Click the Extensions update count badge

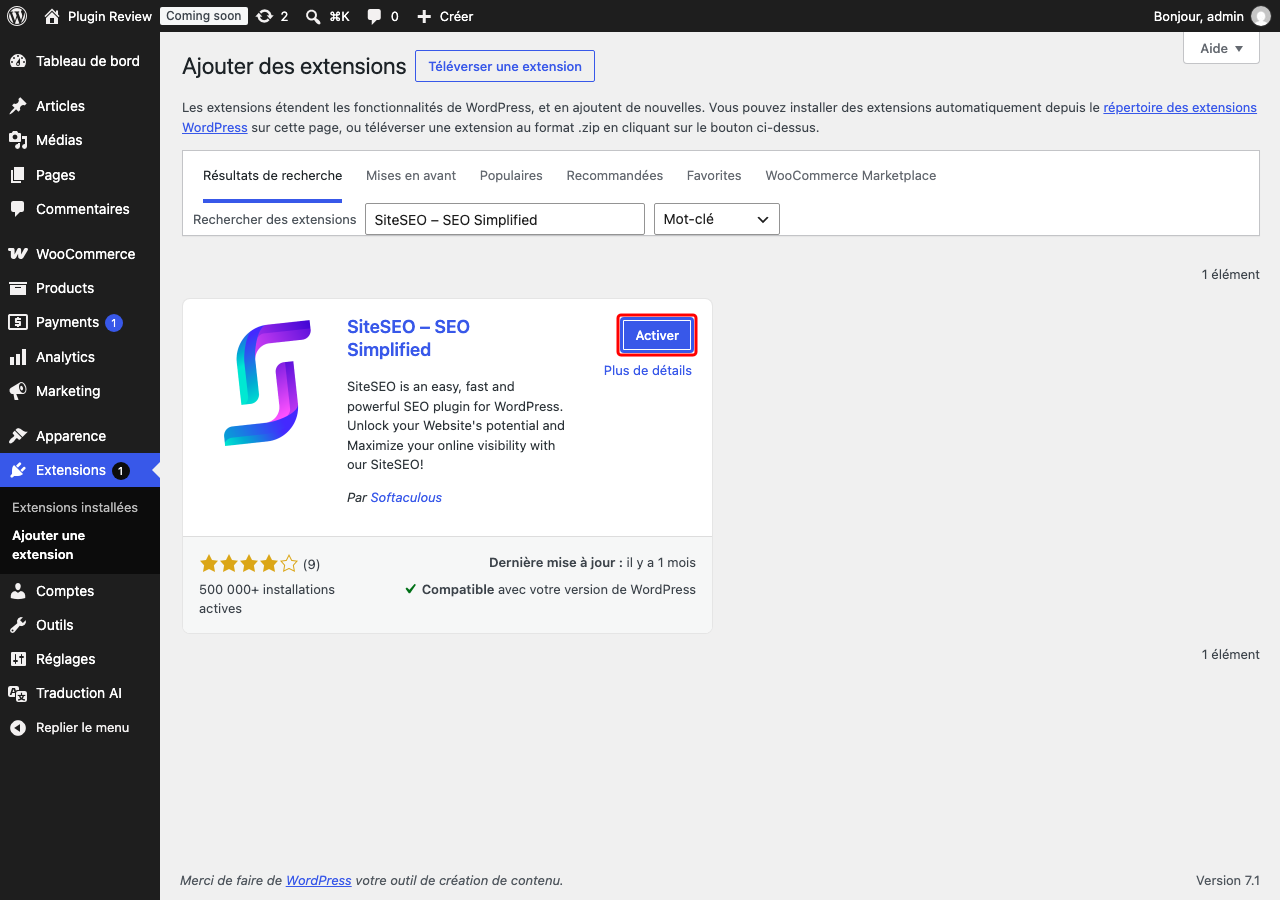121,470
